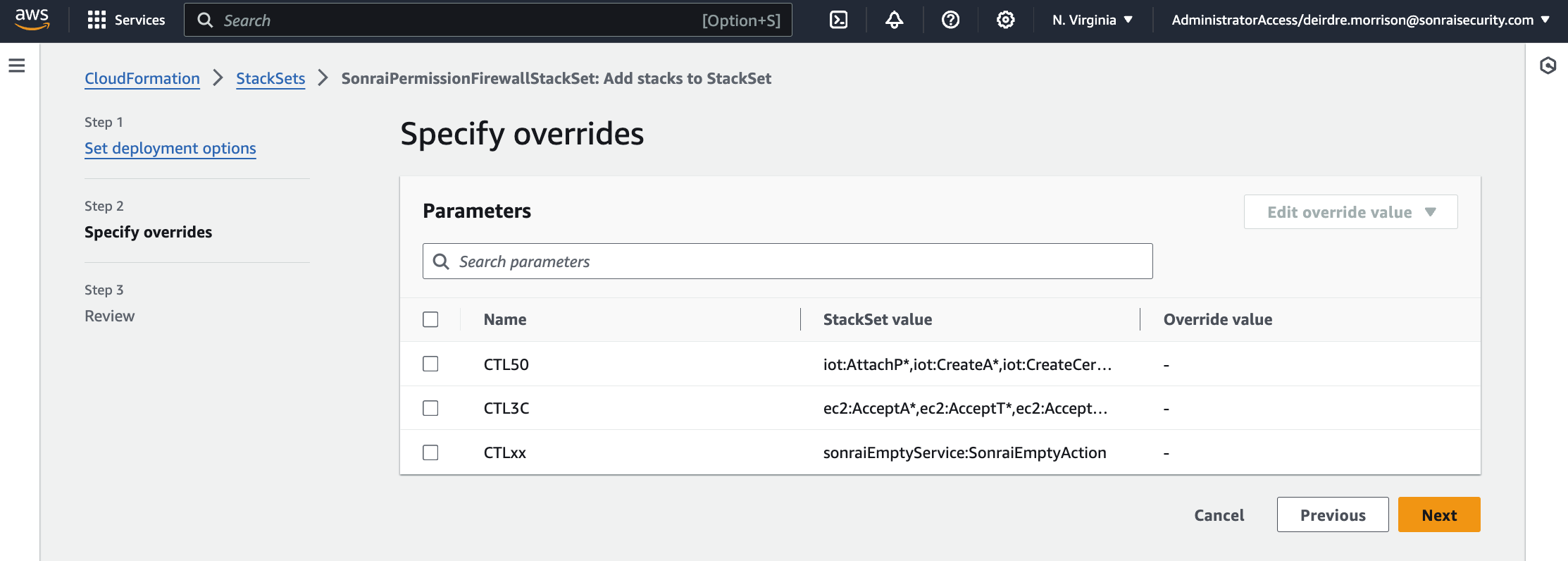Check the CTLxx parameter checkbox
Screen dimensions: 1568x561
click(x=430, y=452)
